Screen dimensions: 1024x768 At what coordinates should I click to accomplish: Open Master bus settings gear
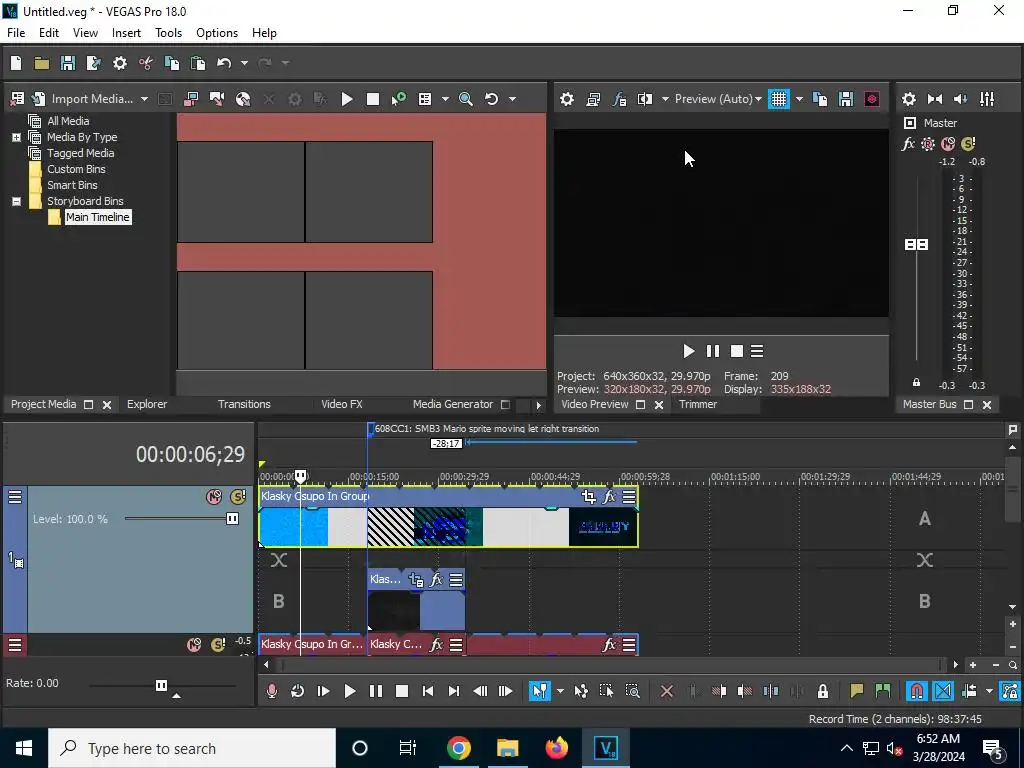pos(908,99)
